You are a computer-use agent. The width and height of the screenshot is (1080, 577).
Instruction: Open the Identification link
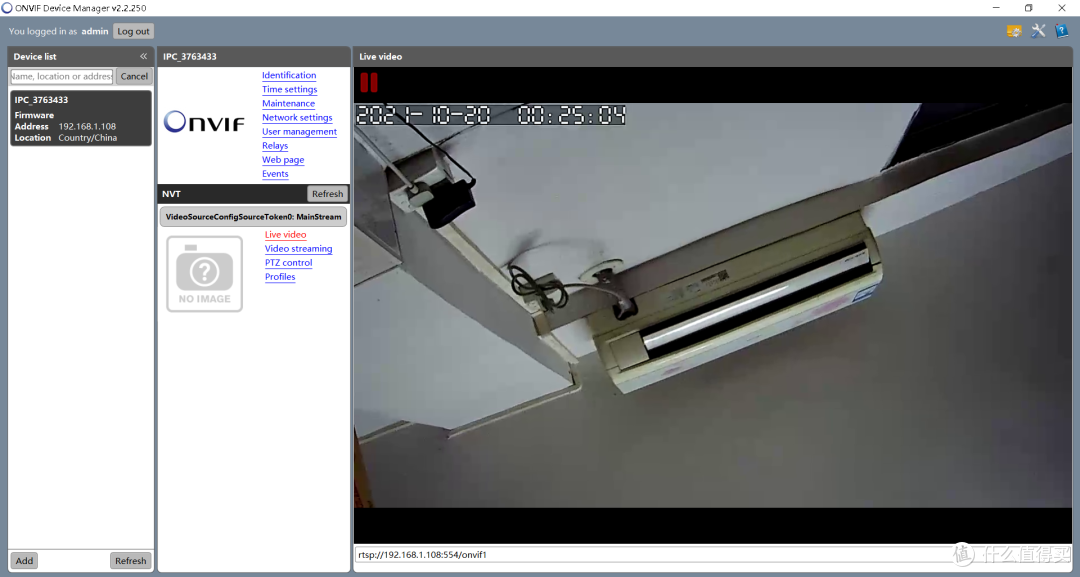(x=289, y=76)
